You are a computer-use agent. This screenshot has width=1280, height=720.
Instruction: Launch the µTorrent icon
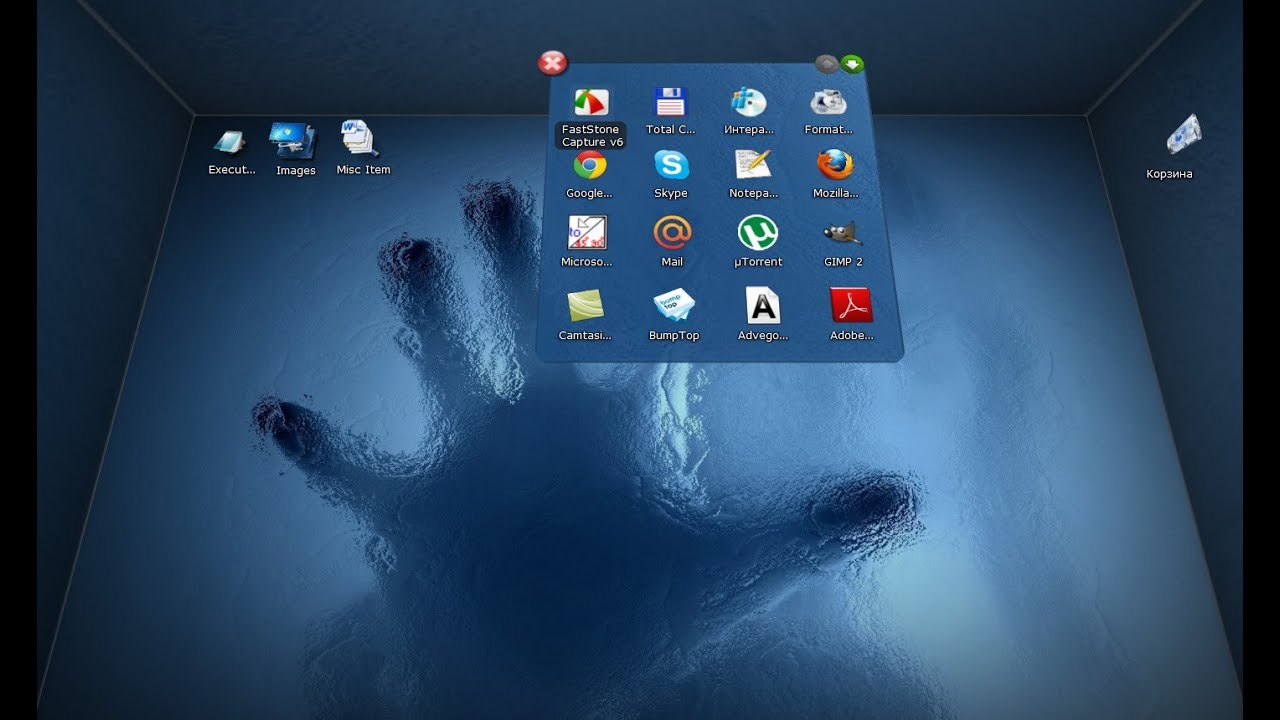pos(758,233)
